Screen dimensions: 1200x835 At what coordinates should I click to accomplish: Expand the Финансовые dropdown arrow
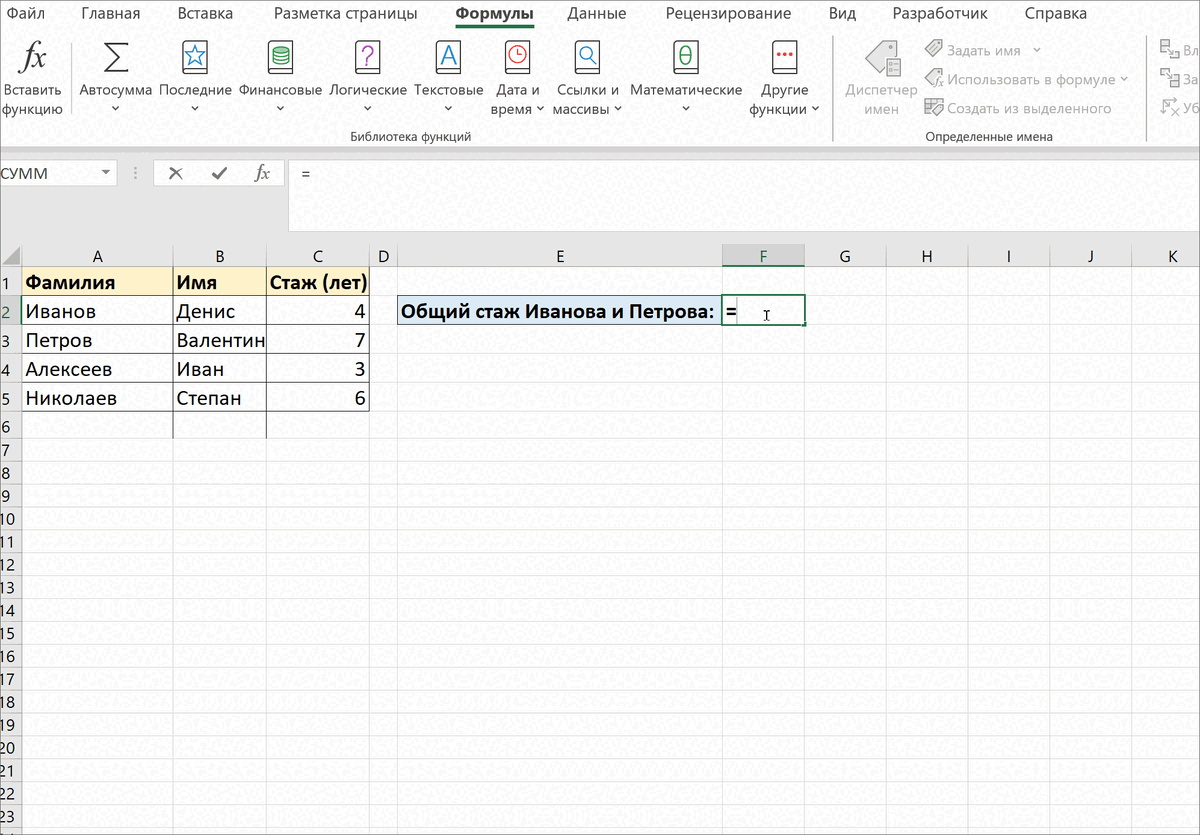pos(280,109)
